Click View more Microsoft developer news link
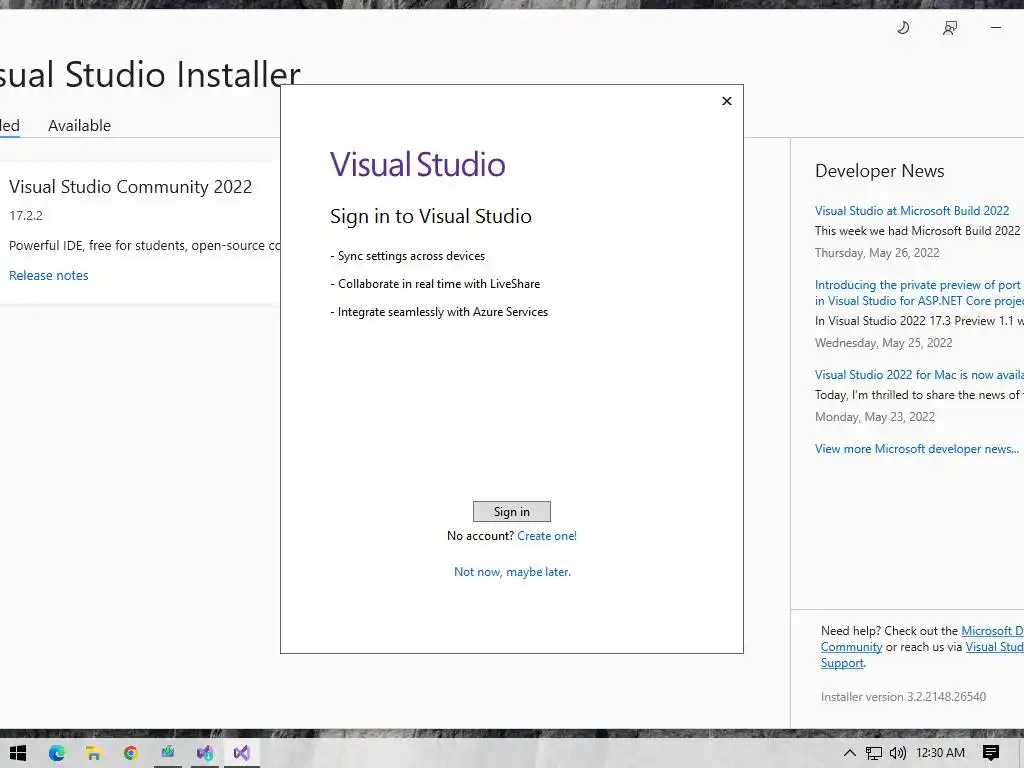 click(x=916, y=449)
